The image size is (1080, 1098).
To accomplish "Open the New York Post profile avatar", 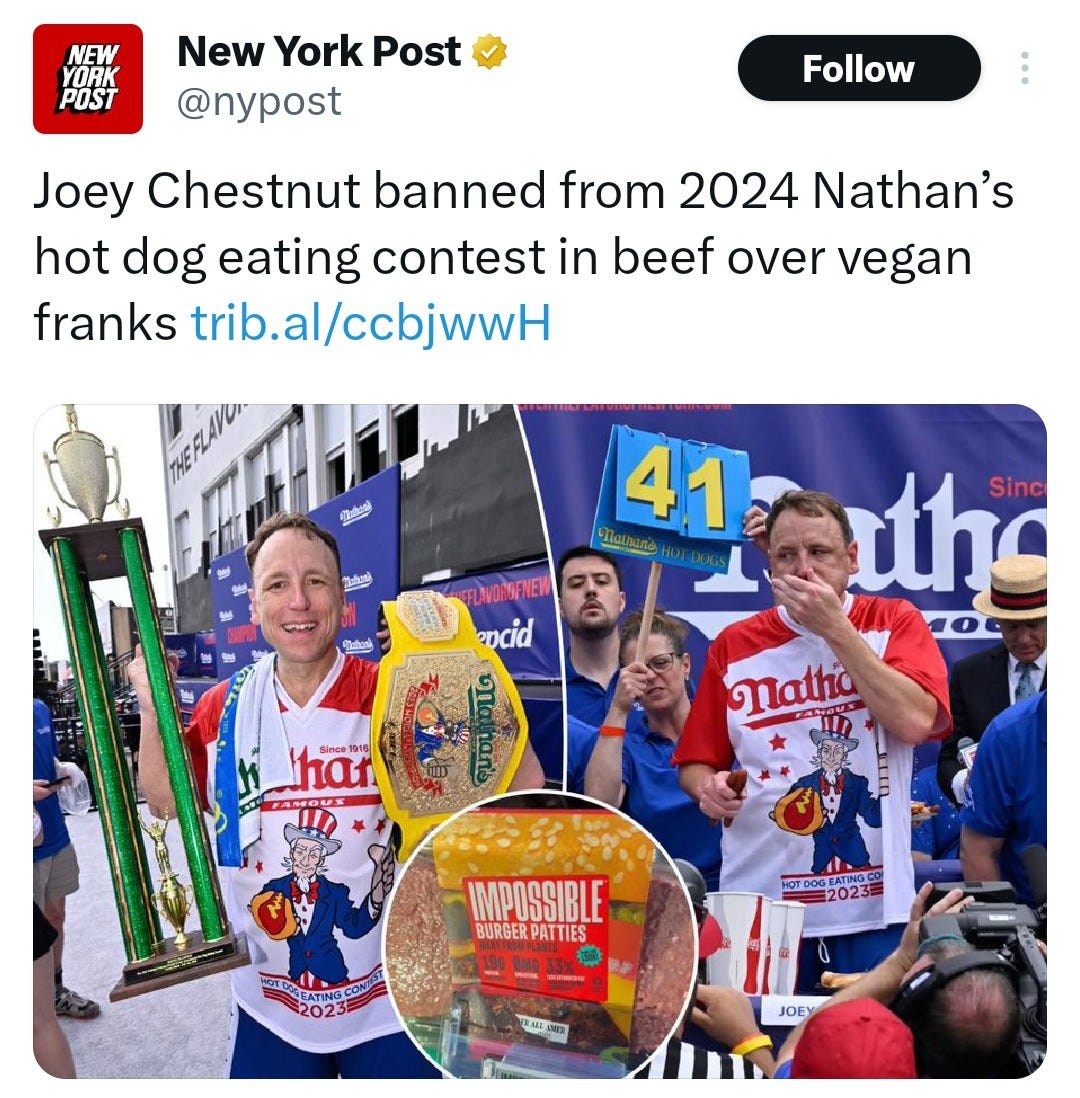I will [88, 78].
